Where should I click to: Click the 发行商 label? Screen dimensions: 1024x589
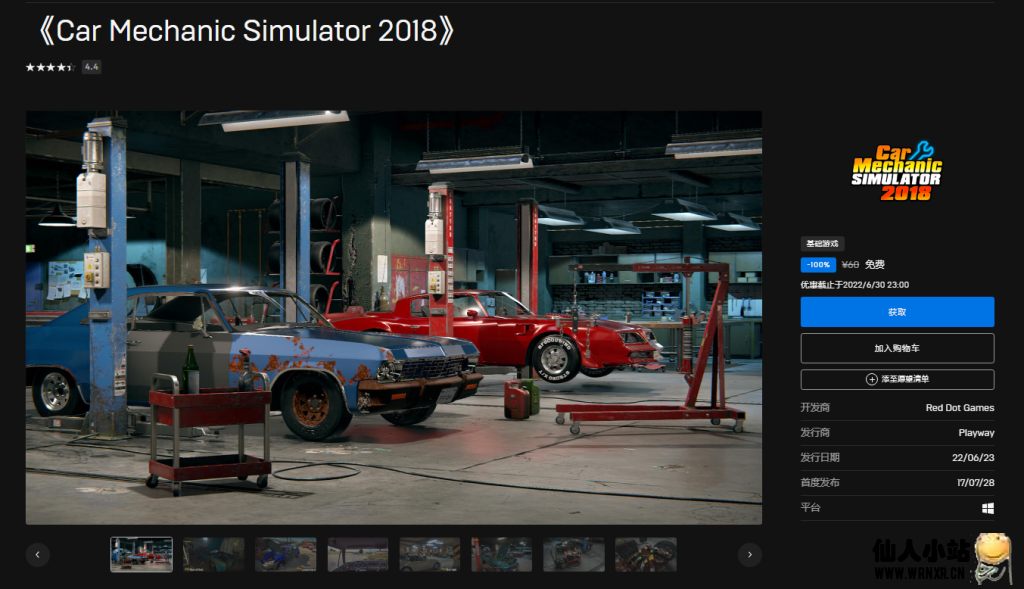(x=815, y=432)
